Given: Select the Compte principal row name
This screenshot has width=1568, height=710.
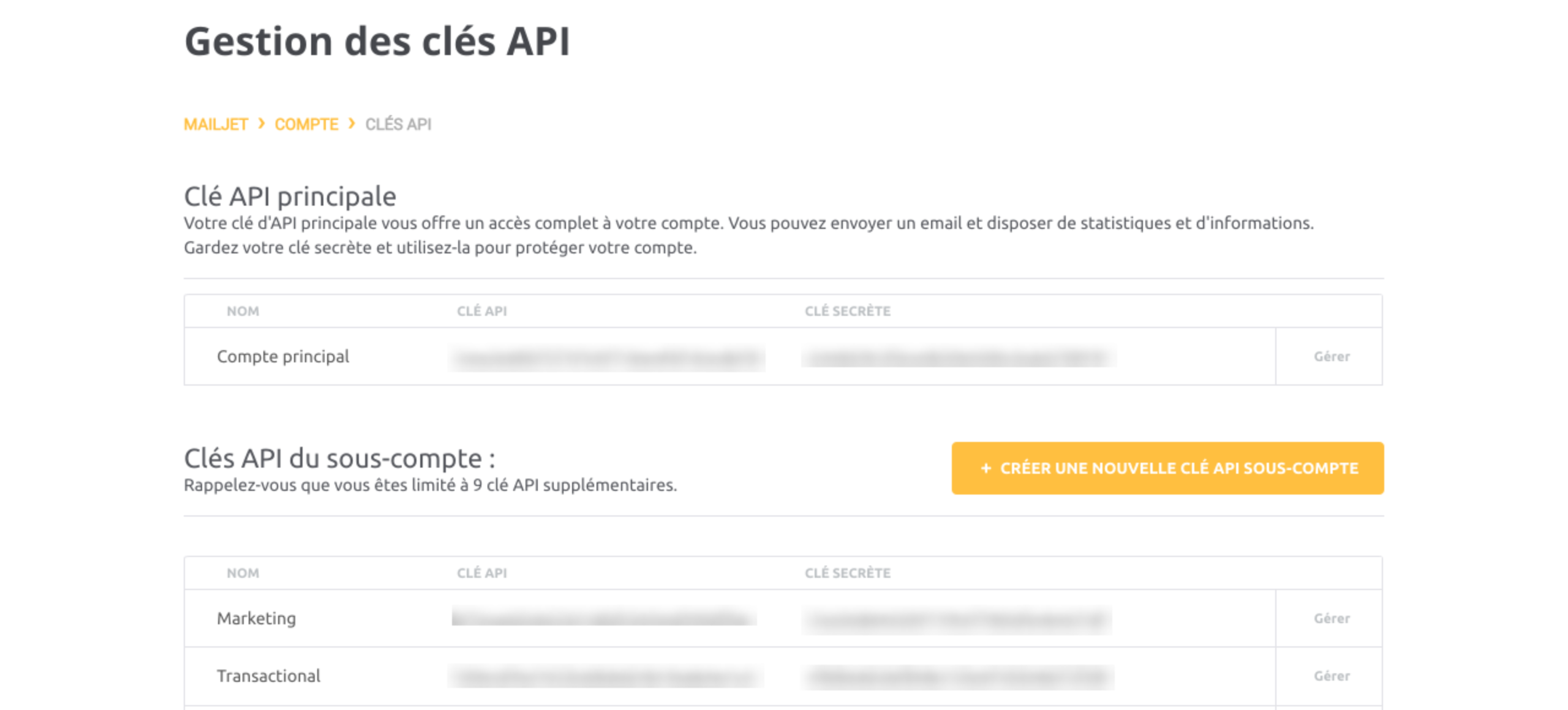Looking at the screenshot, I should (x=283, y=356).
